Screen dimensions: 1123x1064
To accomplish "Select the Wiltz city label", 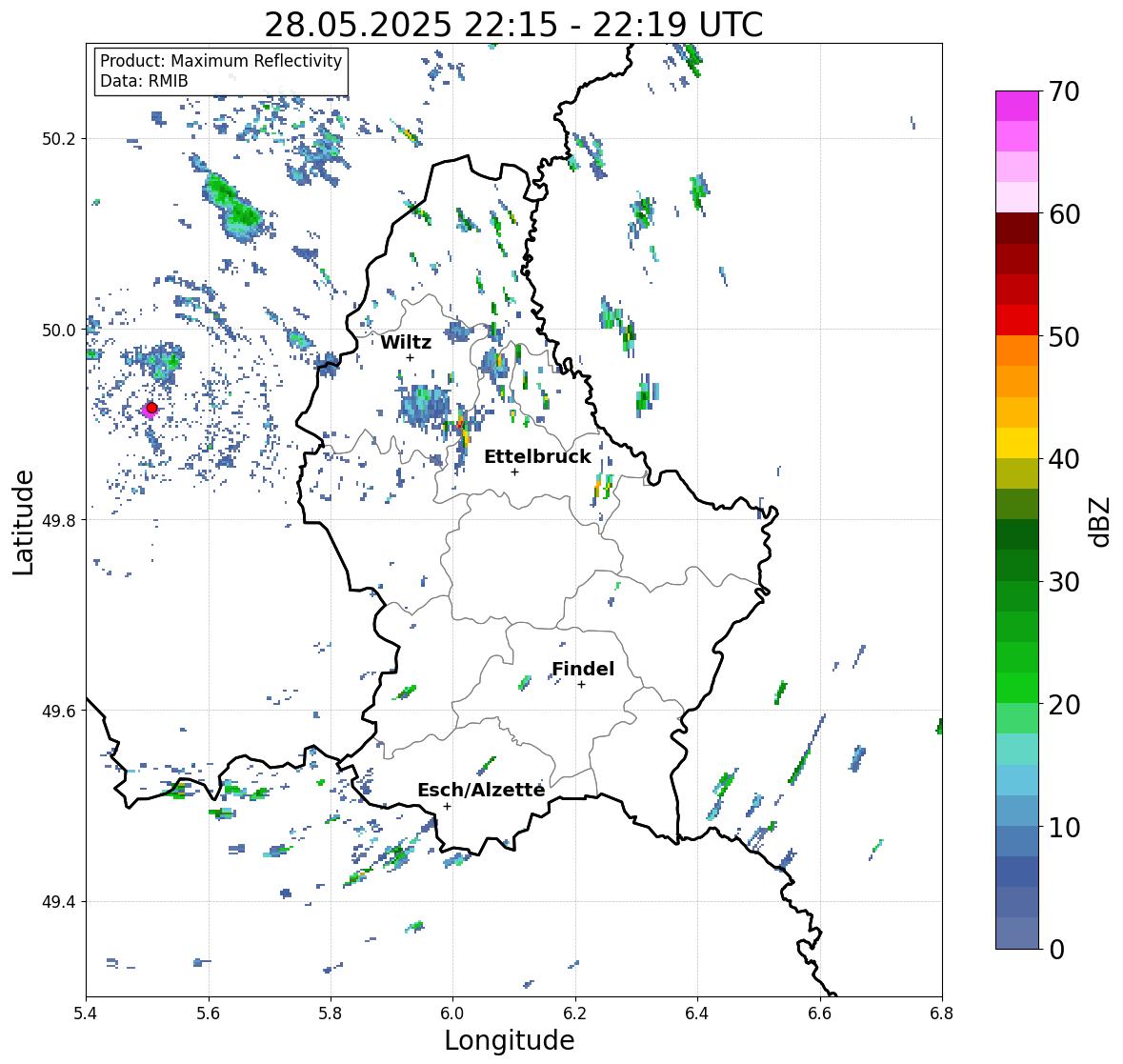I will pos(406,342).
